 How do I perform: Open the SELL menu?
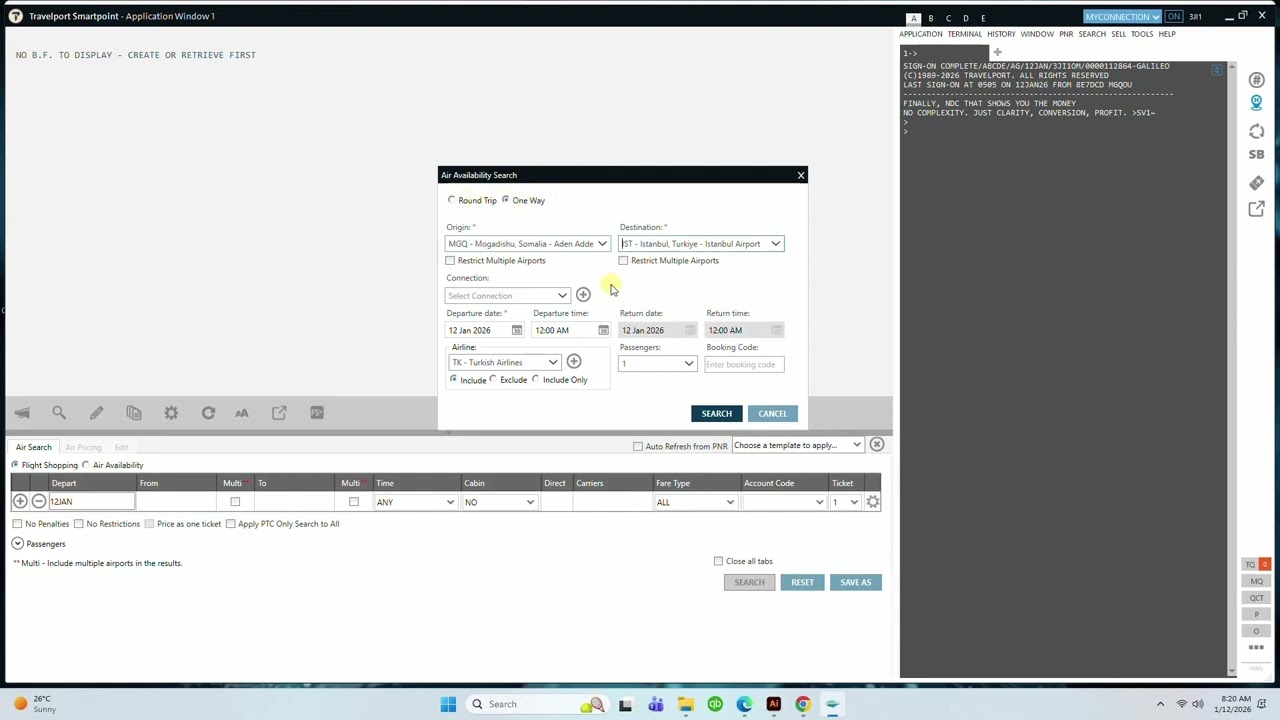[1119, 34]
